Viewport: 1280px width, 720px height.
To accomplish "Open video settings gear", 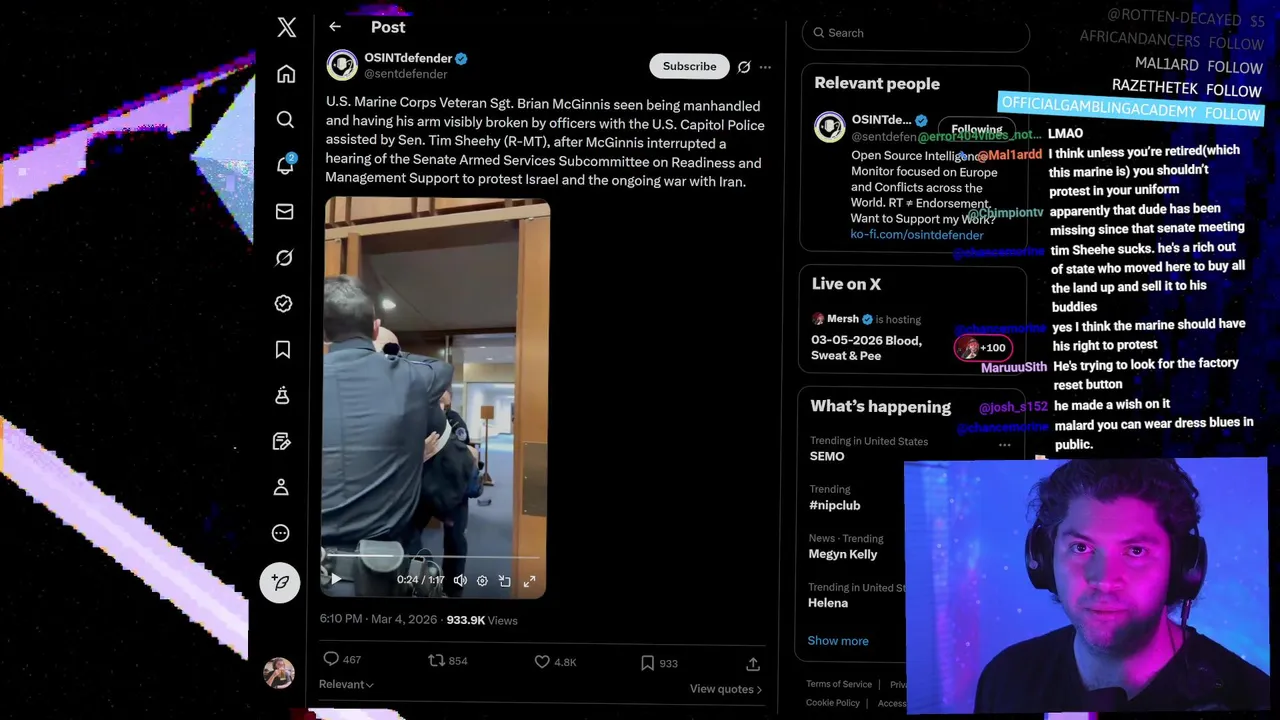I will point(482,580).
